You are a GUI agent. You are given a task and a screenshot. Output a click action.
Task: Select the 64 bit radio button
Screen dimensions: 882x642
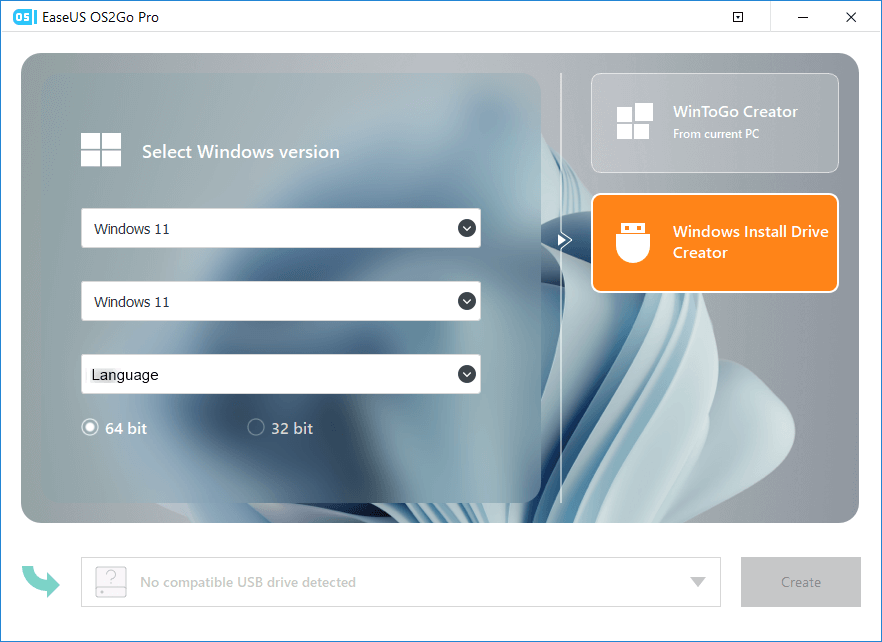point(90,427)
